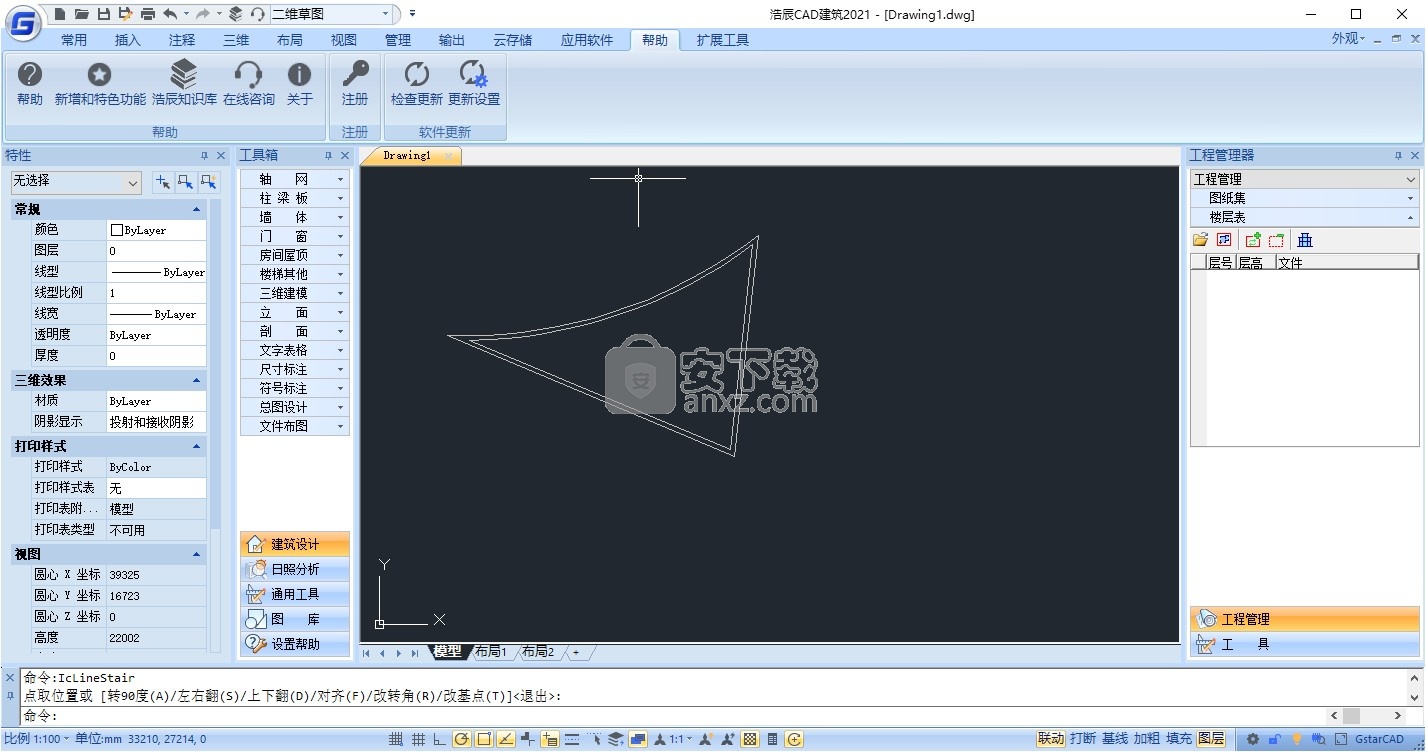Image resolution: width=1426 pixels, height=752 pixels.
Task: Open the 图库 toolbox panel
Action: click(295, 619)
